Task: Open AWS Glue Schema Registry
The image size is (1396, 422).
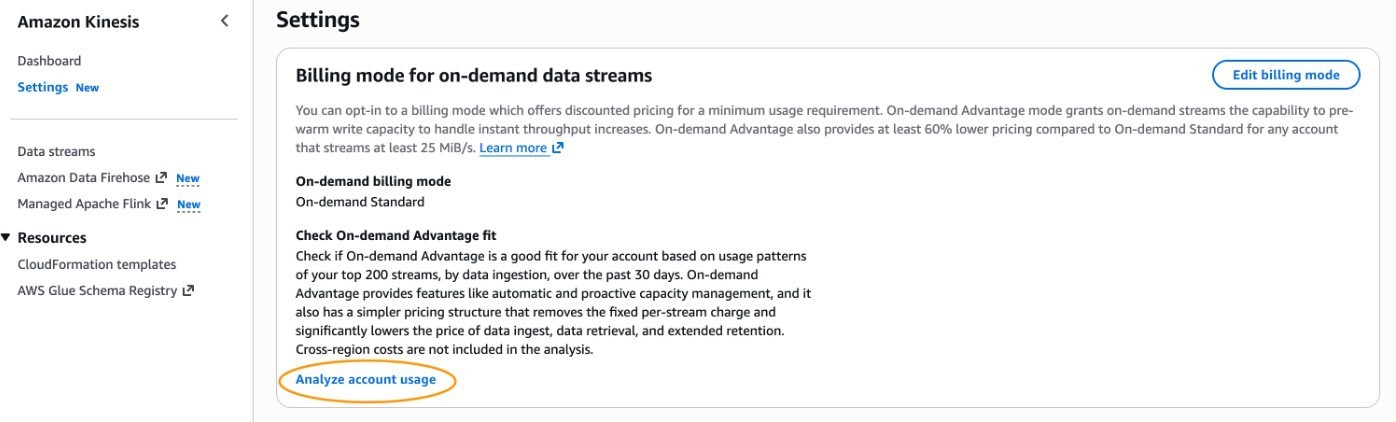Action: tap(97, 291)
